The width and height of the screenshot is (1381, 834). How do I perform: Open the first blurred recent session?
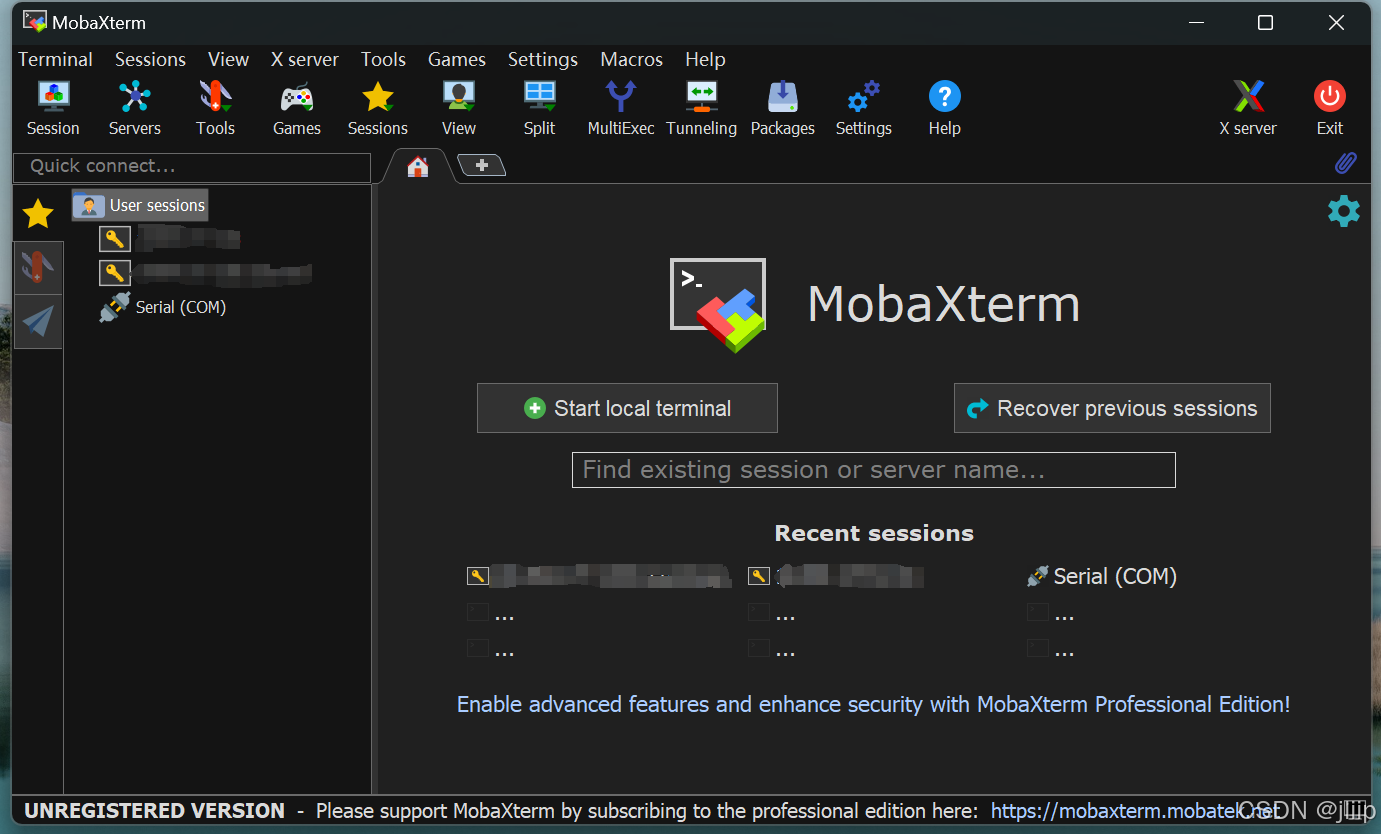(x=599, y=576)
